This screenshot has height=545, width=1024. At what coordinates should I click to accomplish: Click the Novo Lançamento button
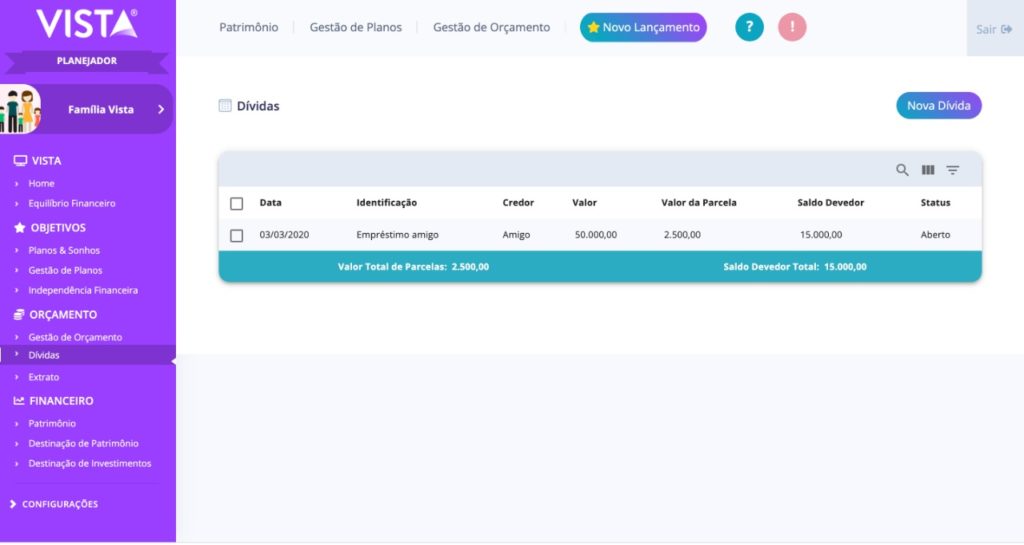[643, 28]
